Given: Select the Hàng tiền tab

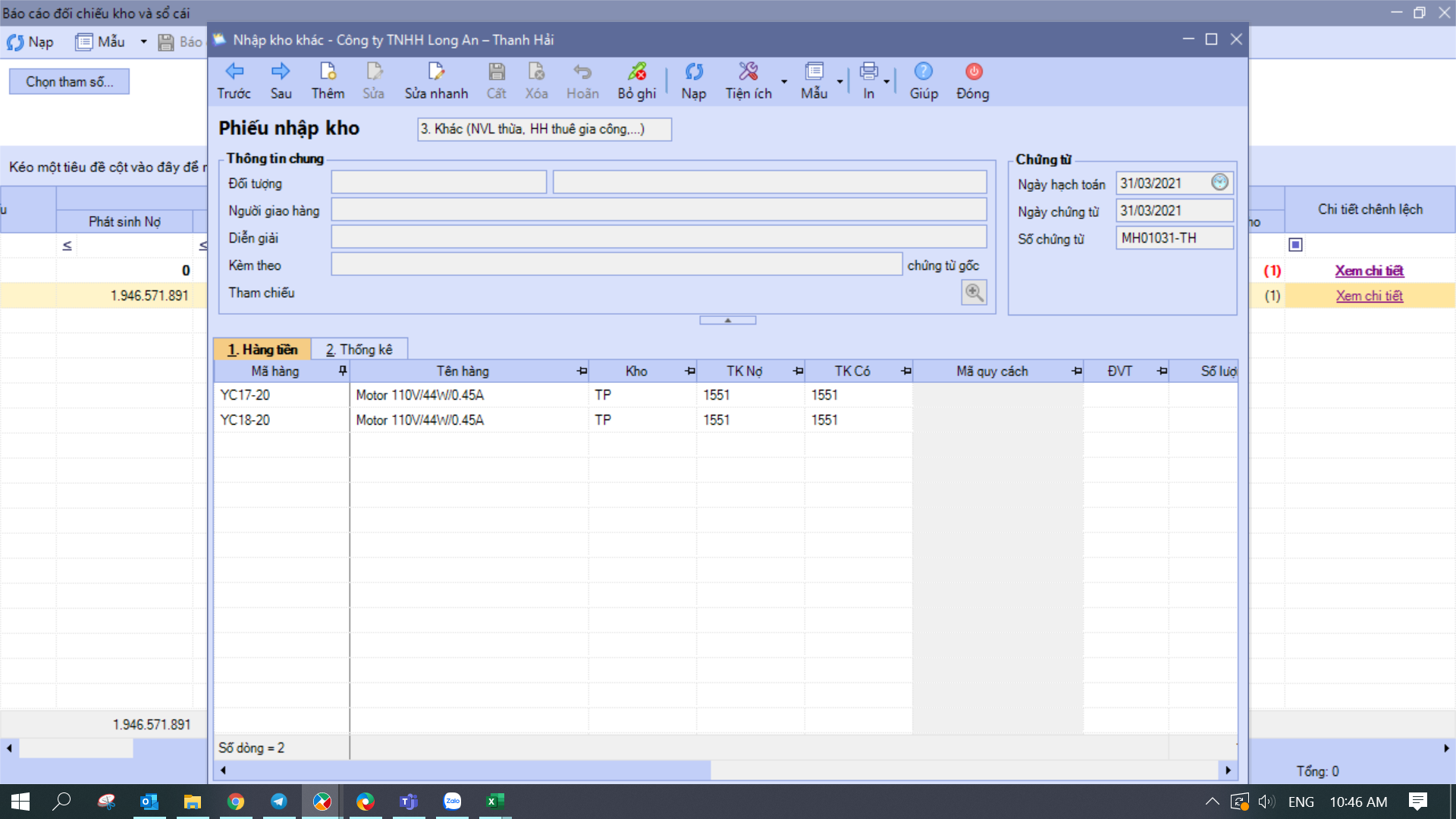Looking at the screenshot, I should (x=262, y=350).
